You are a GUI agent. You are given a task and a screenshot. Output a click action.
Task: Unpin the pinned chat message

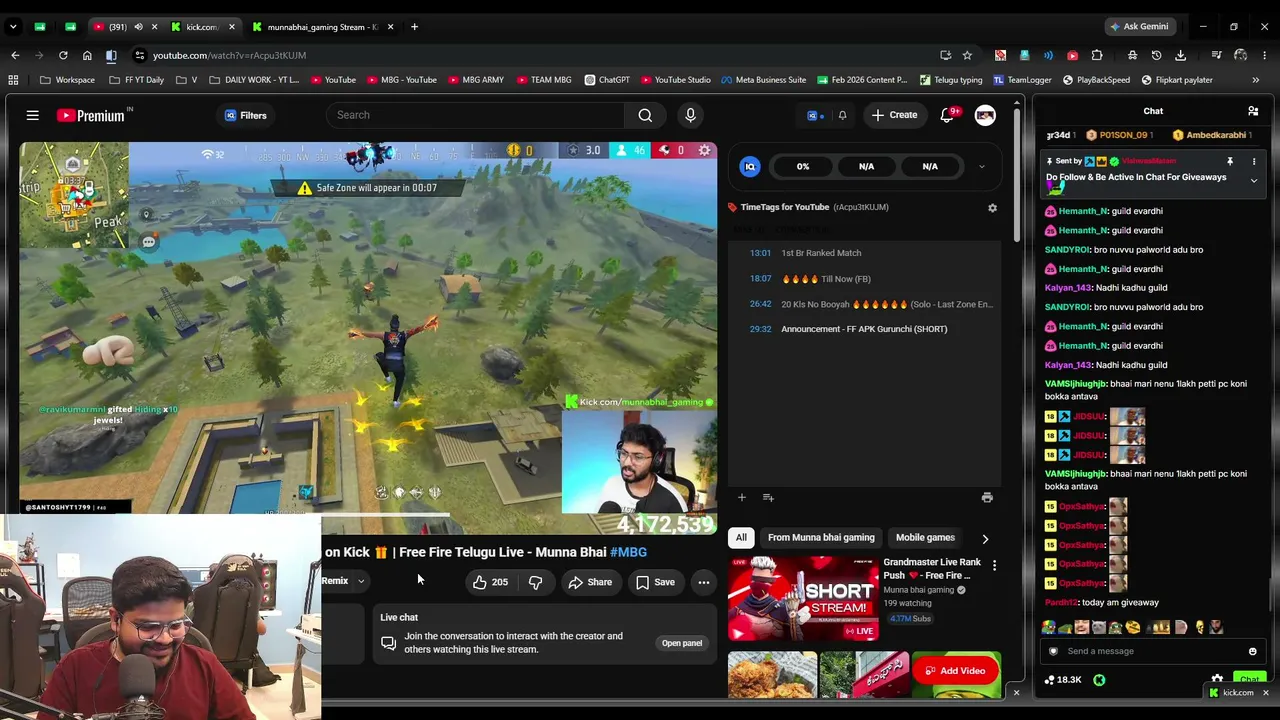(1230, 161)
